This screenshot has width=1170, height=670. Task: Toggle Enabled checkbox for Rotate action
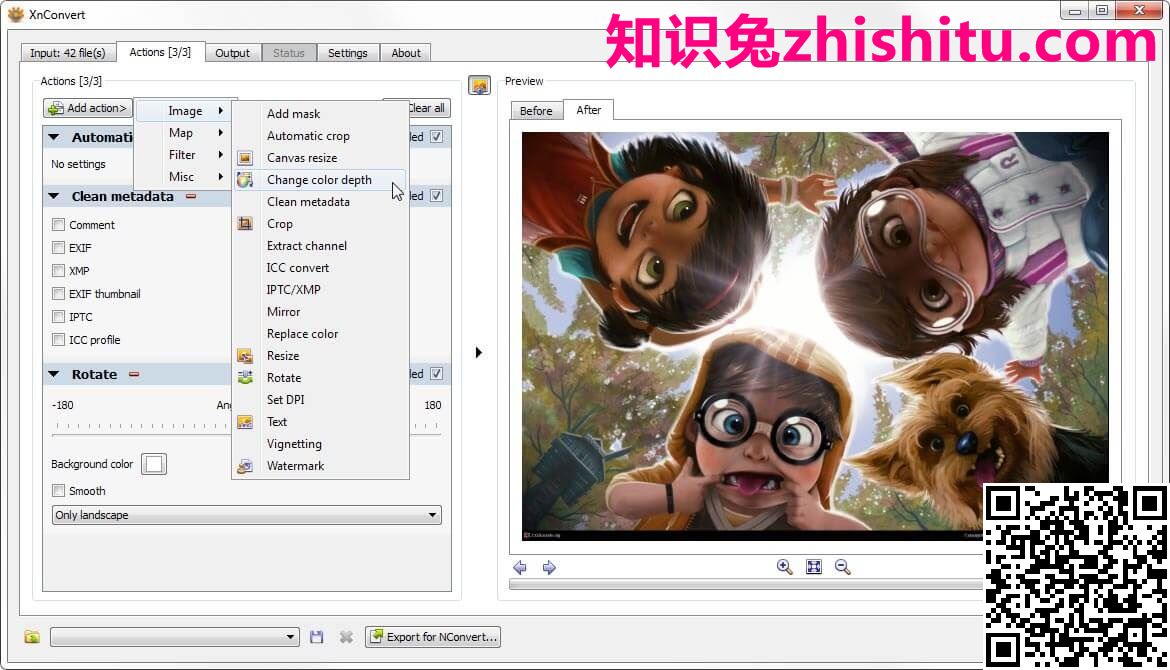[437, 374]
